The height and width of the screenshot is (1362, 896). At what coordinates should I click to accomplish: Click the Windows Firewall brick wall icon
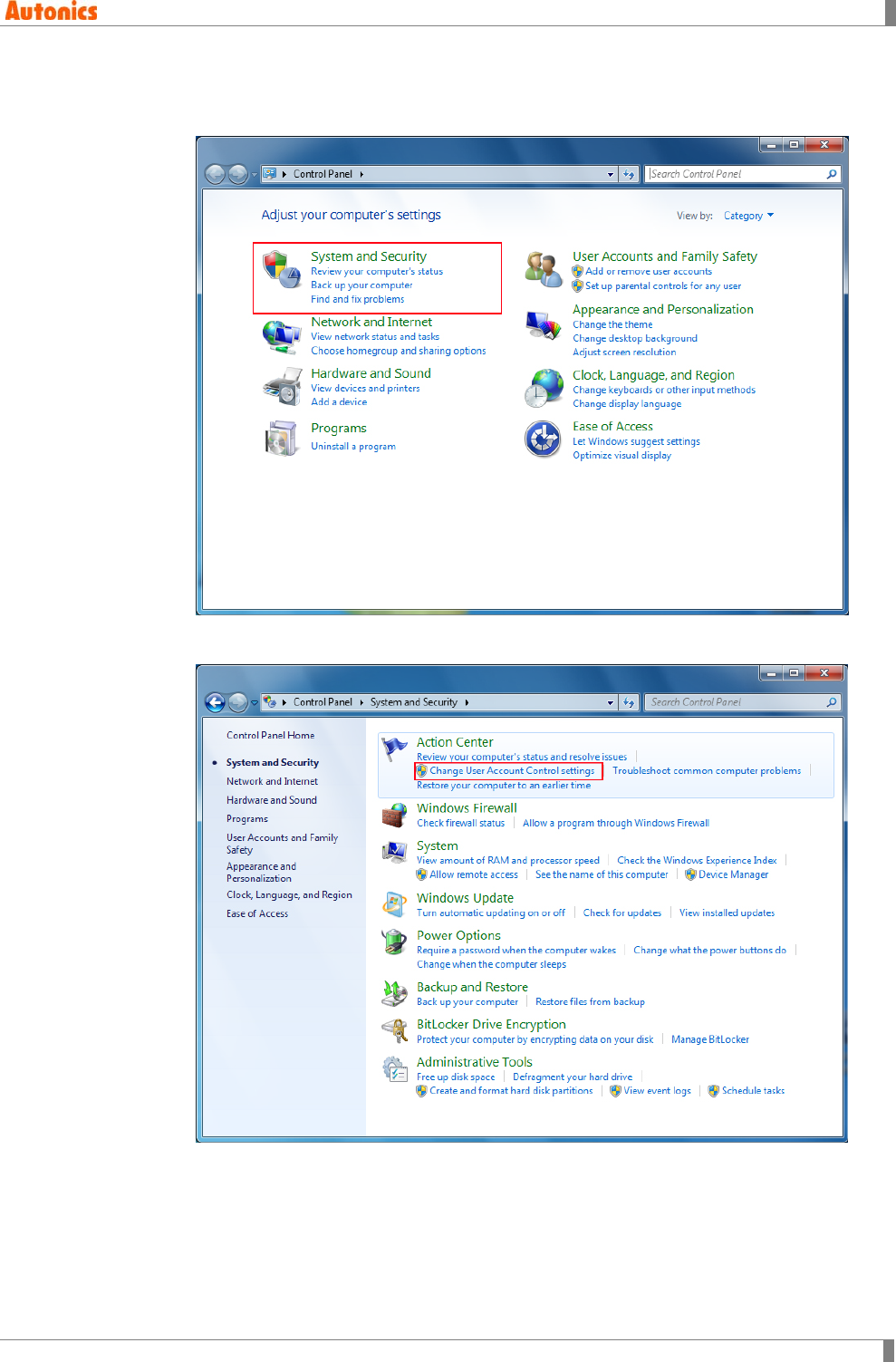(394, 815)
